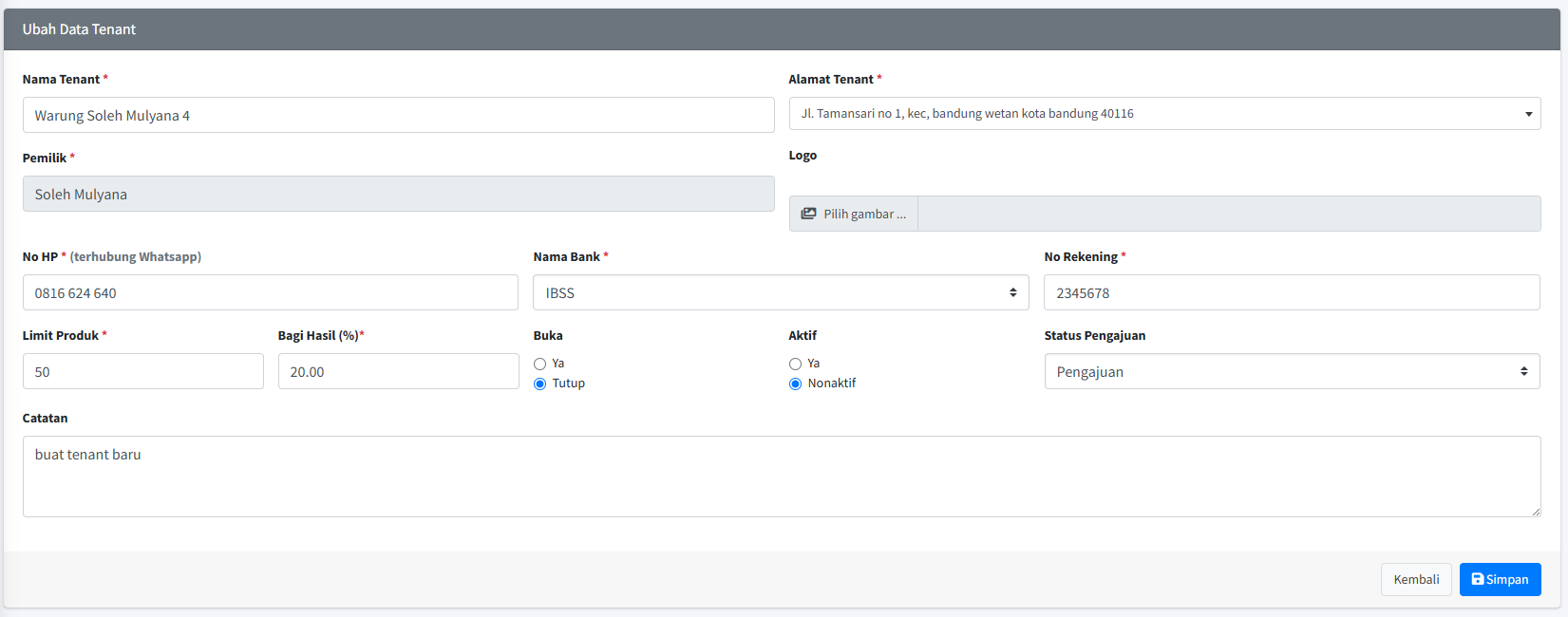Click the Ubah Data Tenant header

click(x=79, y=29)
